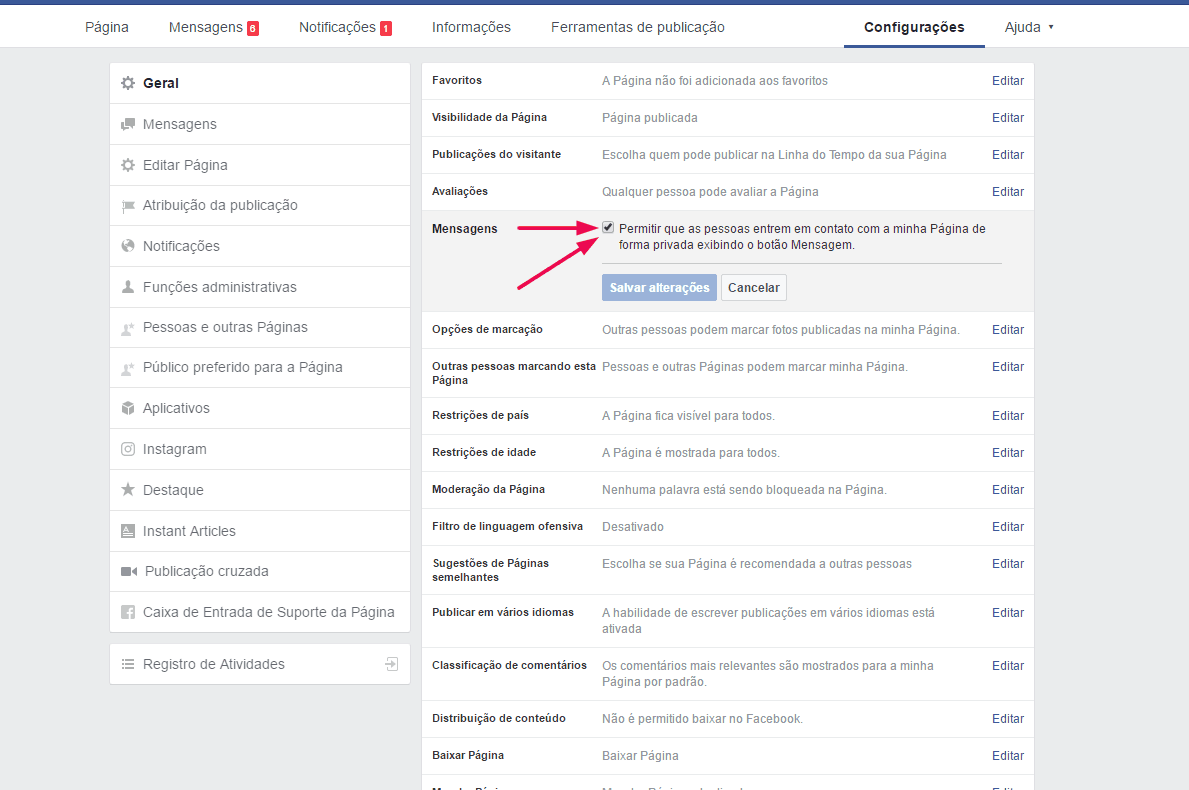The height and width of the screenshot is (790, 1189).
Task: Click 'Qualquer pessoa pode avaliar a Página' text
Action: pos(711,192)
